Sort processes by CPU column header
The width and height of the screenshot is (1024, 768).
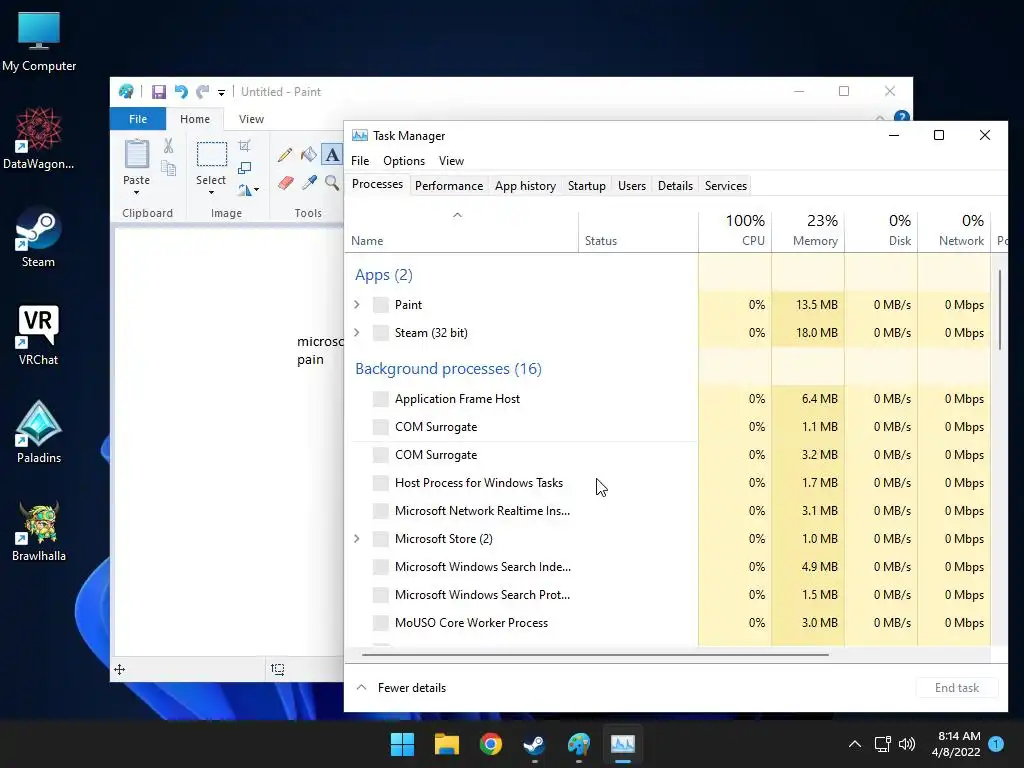click(x=735, y=231)
